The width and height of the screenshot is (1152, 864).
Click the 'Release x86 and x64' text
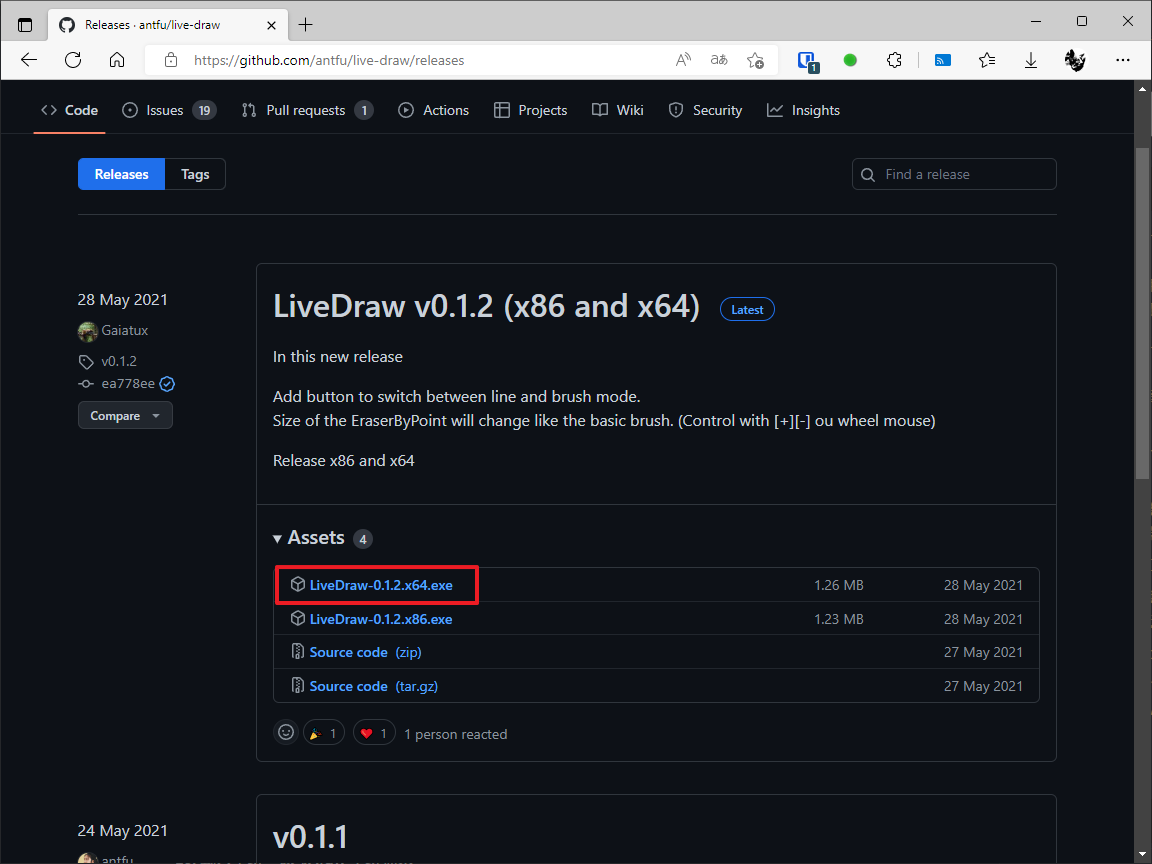[343, 461]
